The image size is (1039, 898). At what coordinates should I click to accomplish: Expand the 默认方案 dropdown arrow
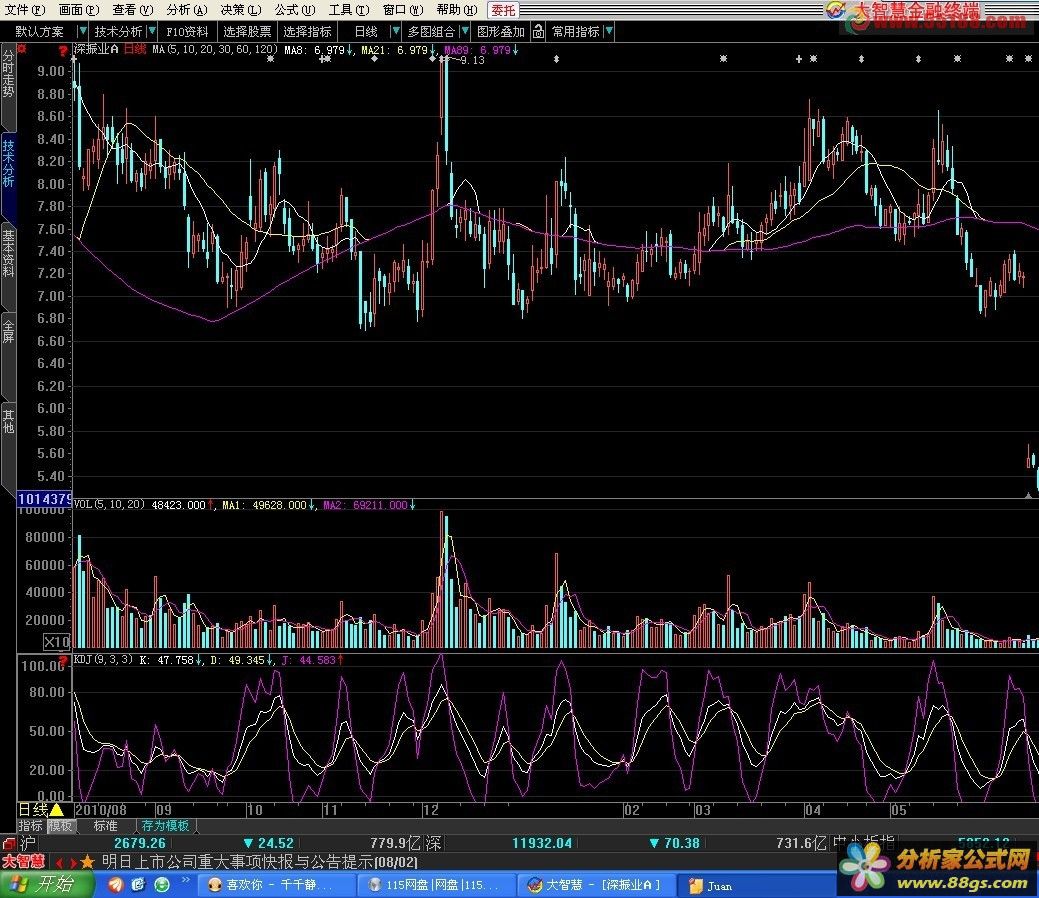point(82,31)
